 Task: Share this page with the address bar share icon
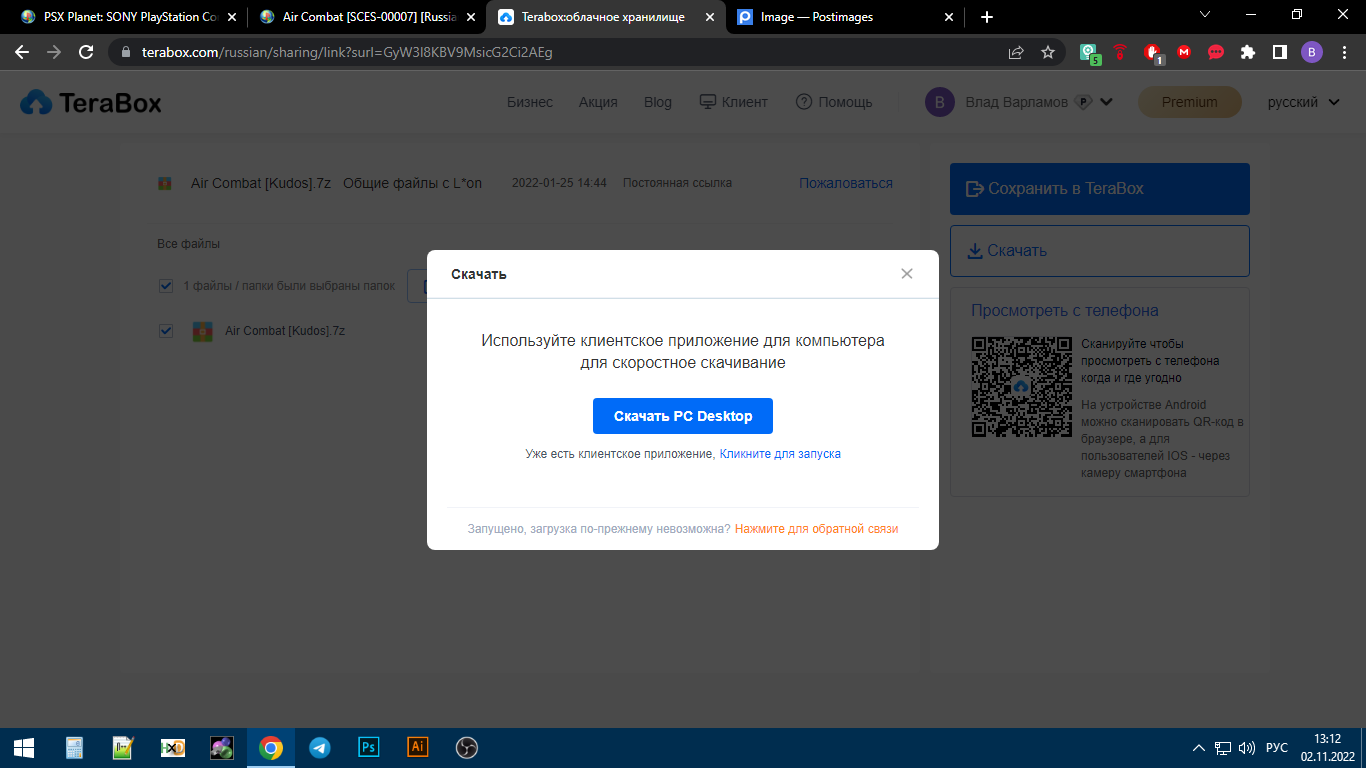pyautogui.click(x=1016, y=52)
